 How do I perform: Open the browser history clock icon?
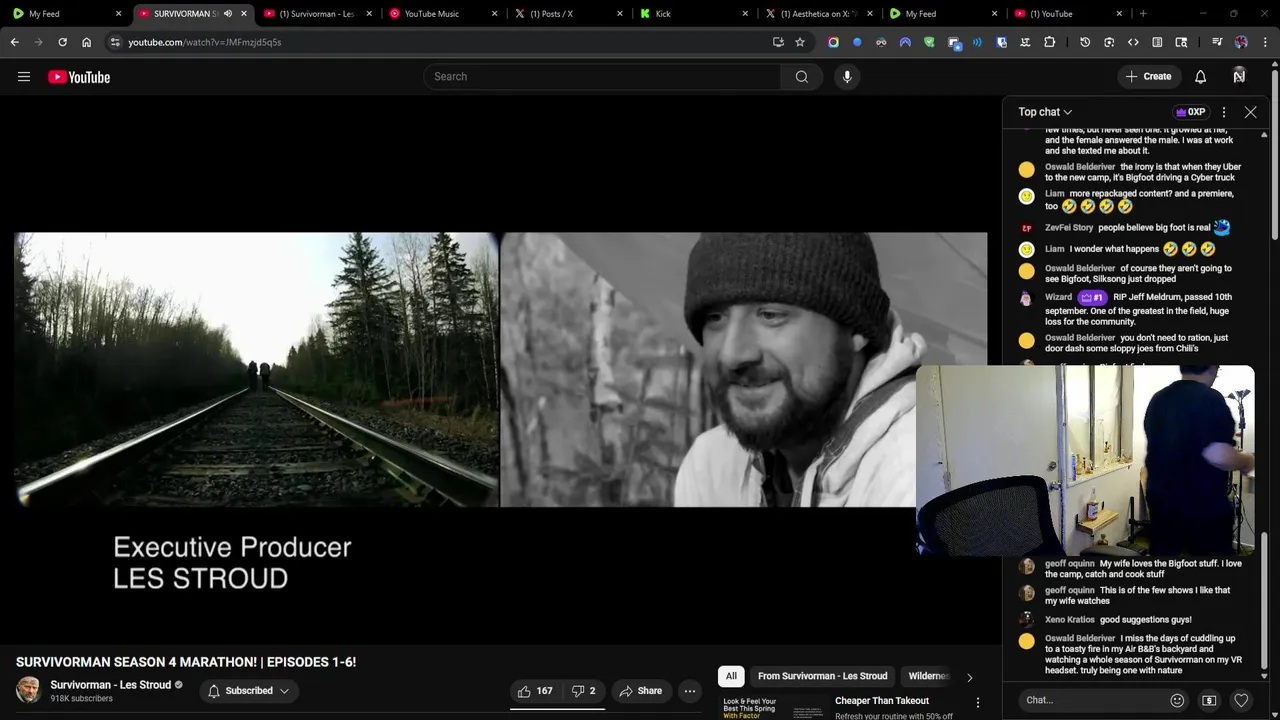tap(1085, 42)
